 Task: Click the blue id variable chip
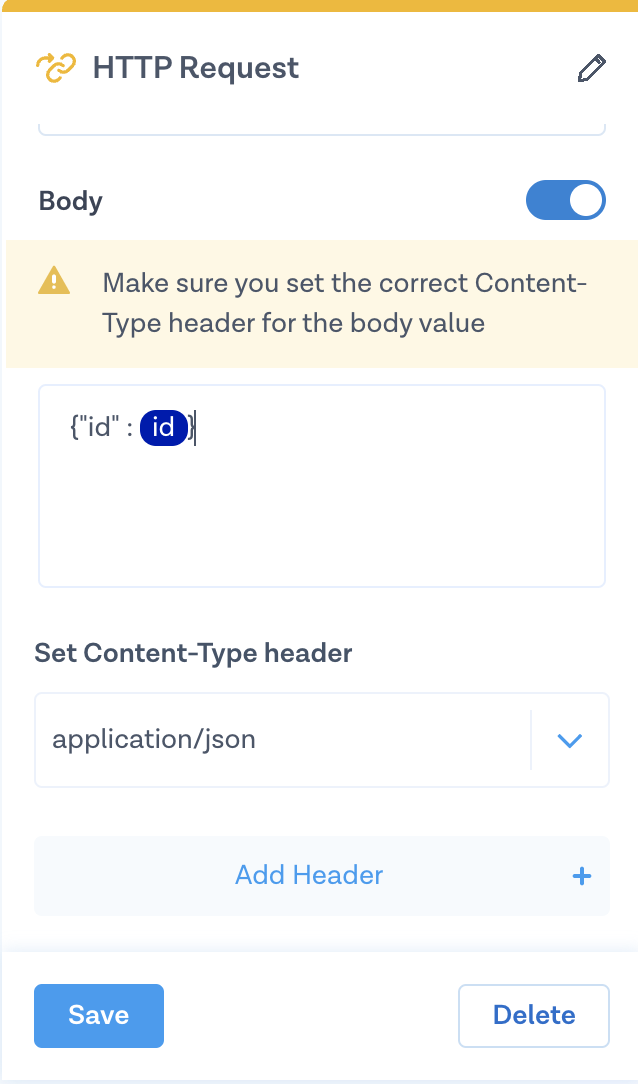click(163, 429)
